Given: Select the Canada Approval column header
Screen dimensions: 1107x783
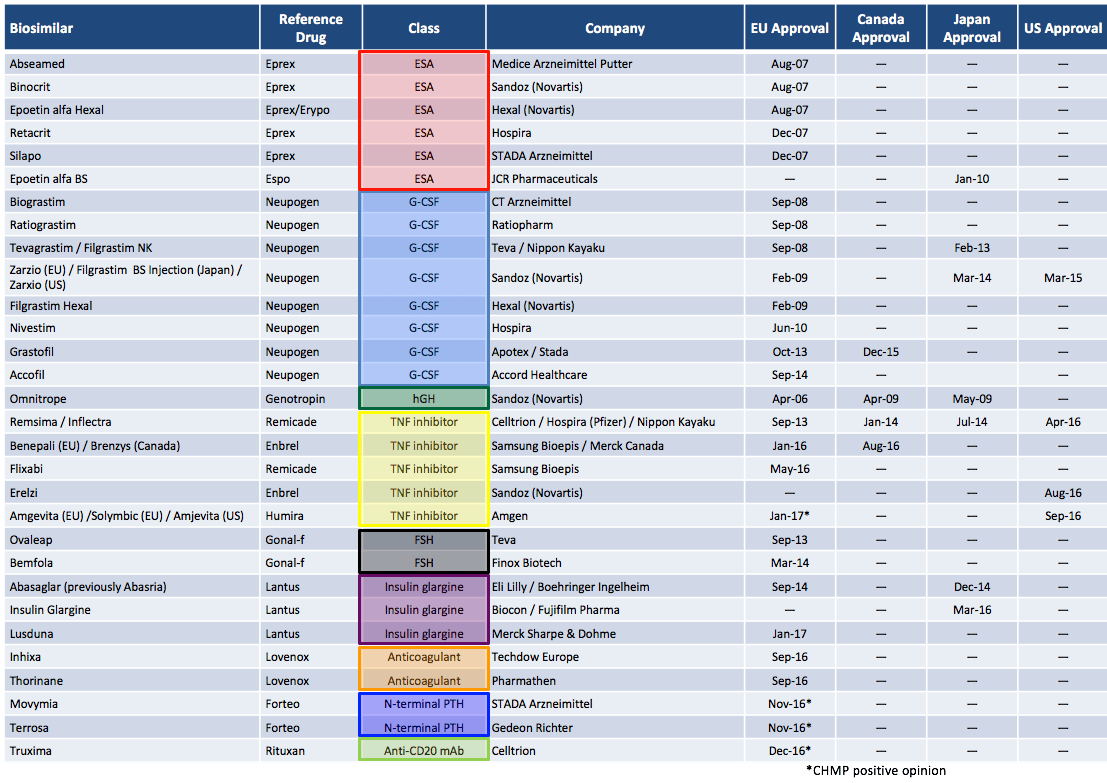Looking at the screenshot, I should click(x=880, y=27).
